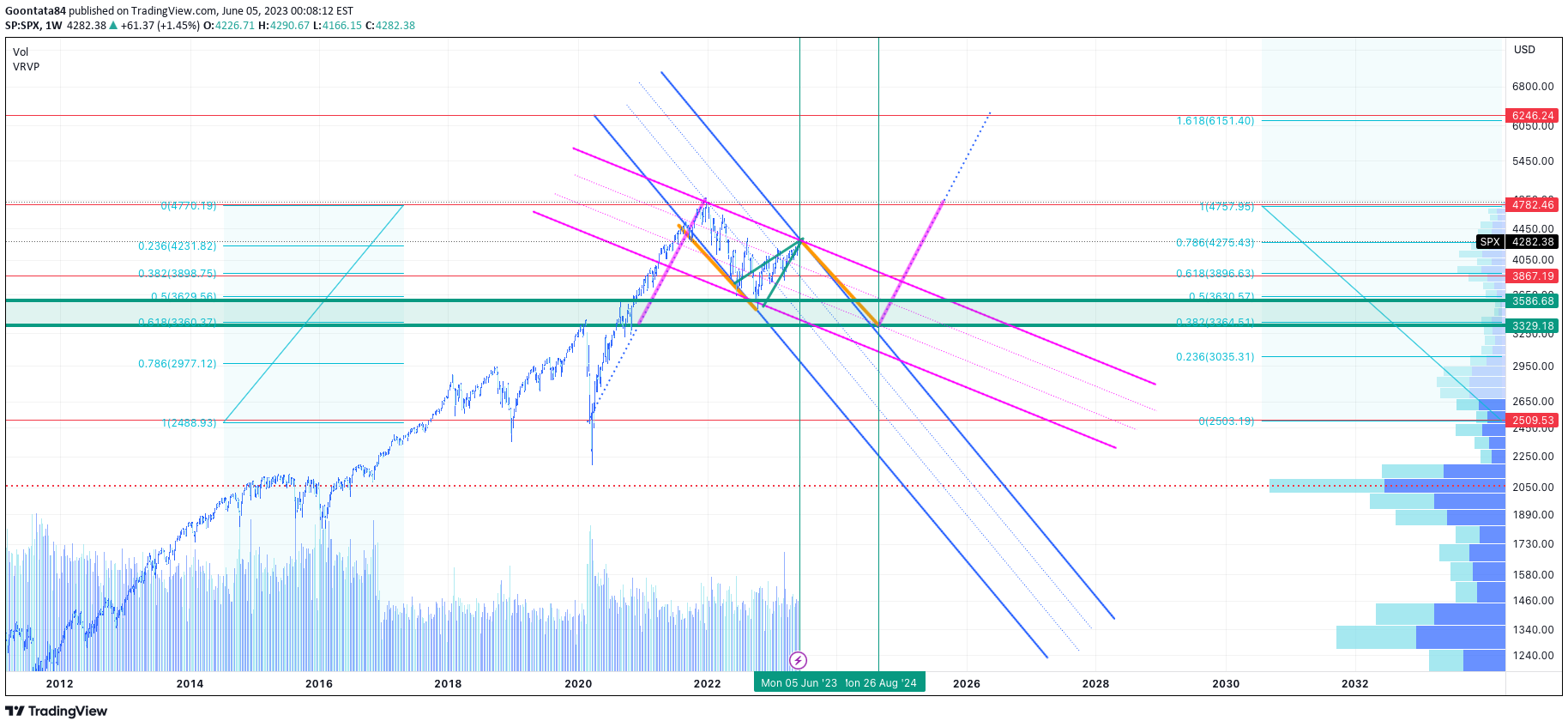
Task: Click 6800.00 on the price scale
Action: coord(1533,87)
